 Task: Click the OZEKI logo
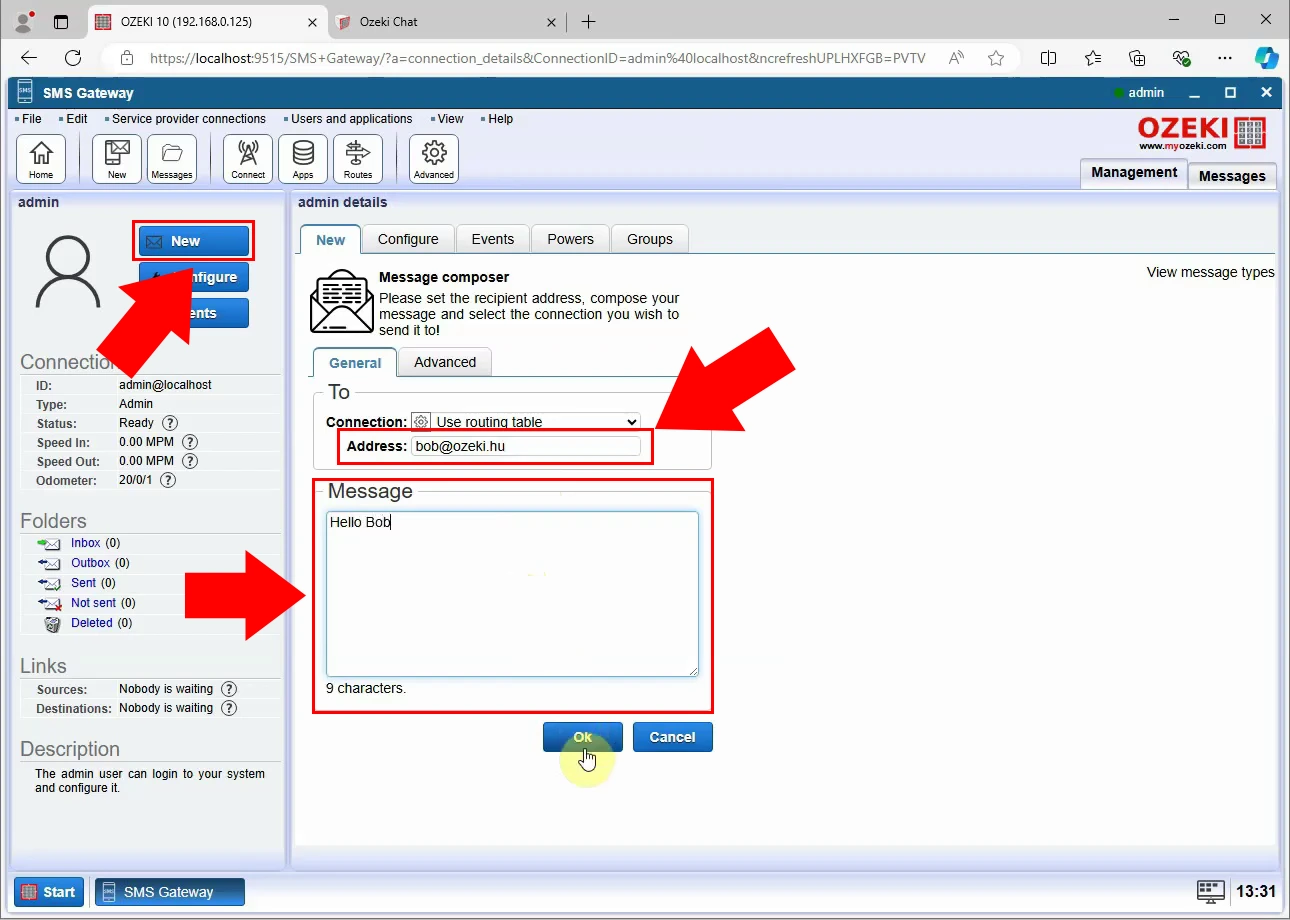pos(1202,133)
